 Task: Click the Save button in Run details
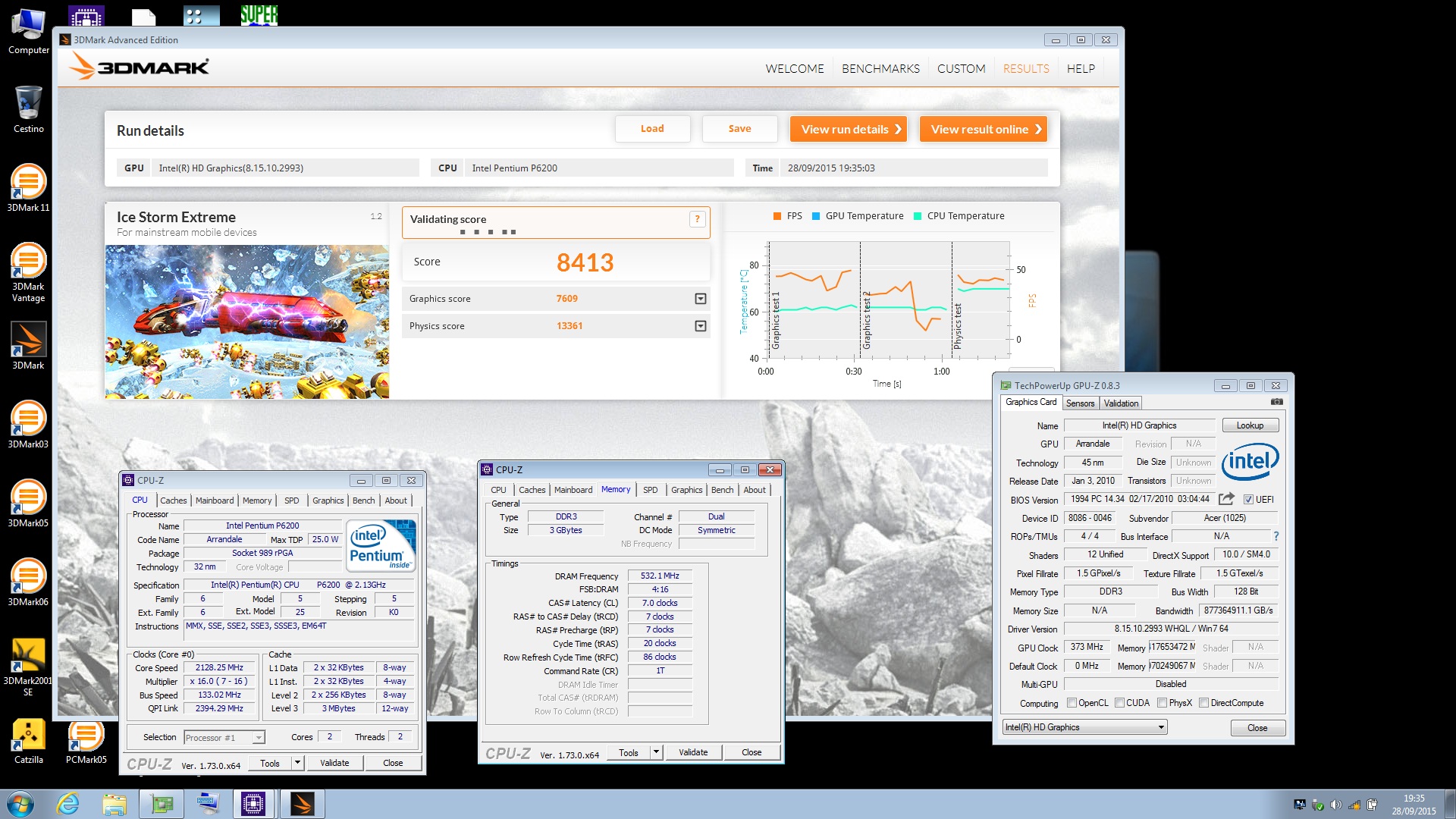point(739,129)
